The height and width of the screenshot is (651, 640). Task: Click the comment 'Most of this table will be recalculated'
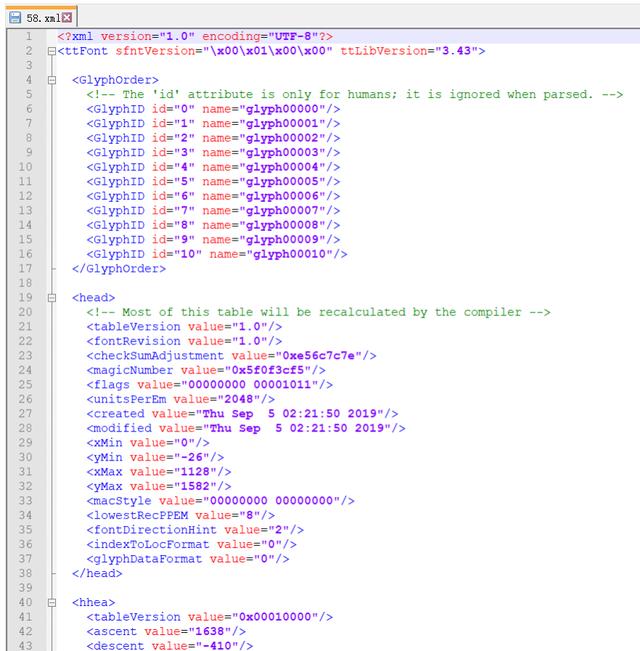coord(318,312)
